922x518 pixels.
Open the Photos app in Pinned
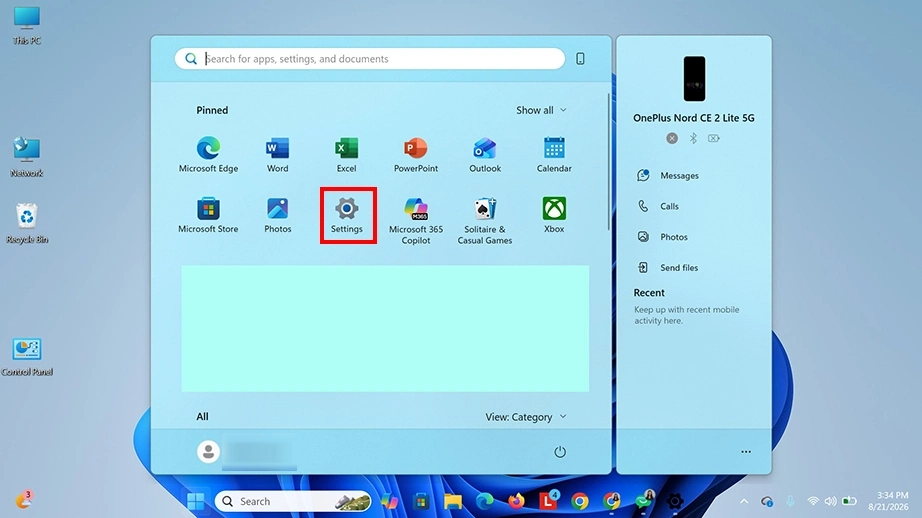coord(278,215)
